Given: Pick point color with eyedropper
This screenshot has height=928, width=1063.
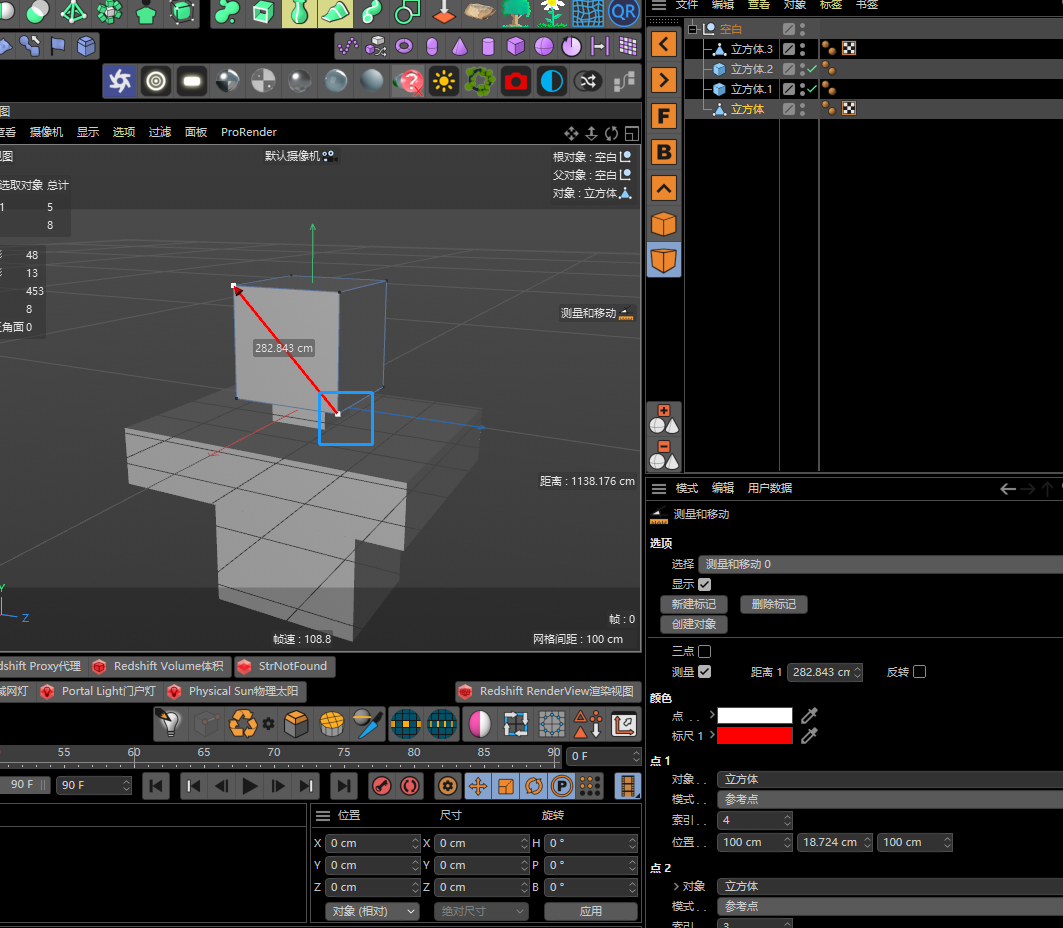Looking at the screenshot, I should 809,715.
